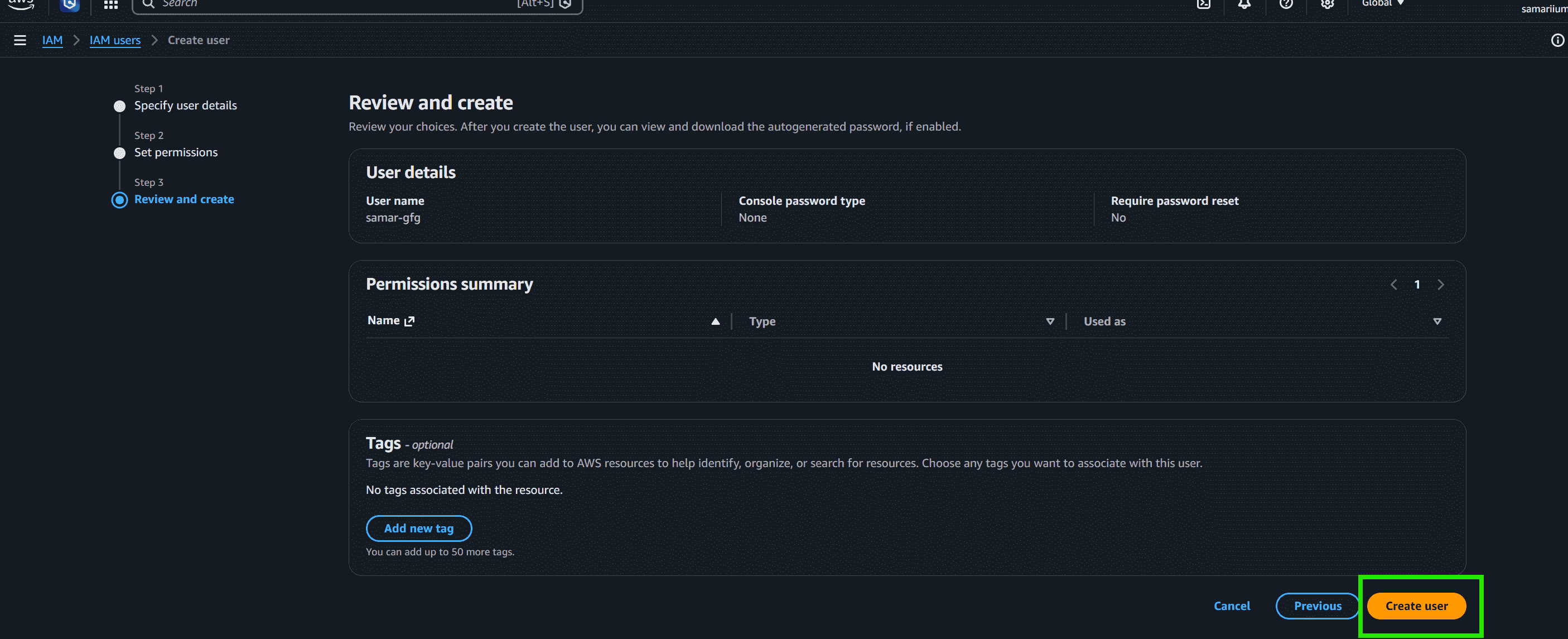Click the Create user button
The width and height of the screenshot is (1568, 639).
click(x=1416, y=606)
